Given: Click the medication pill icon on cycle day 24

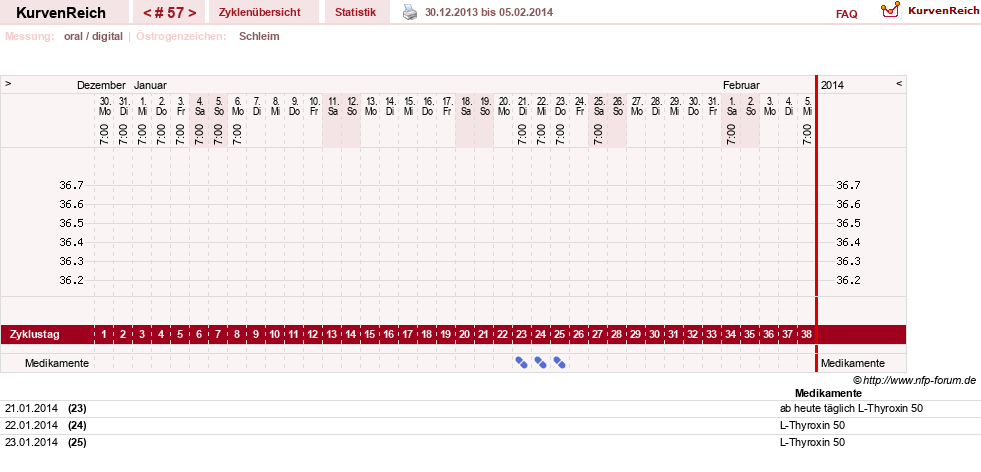Looking at the screenshot, I should [x=541, y=362].
